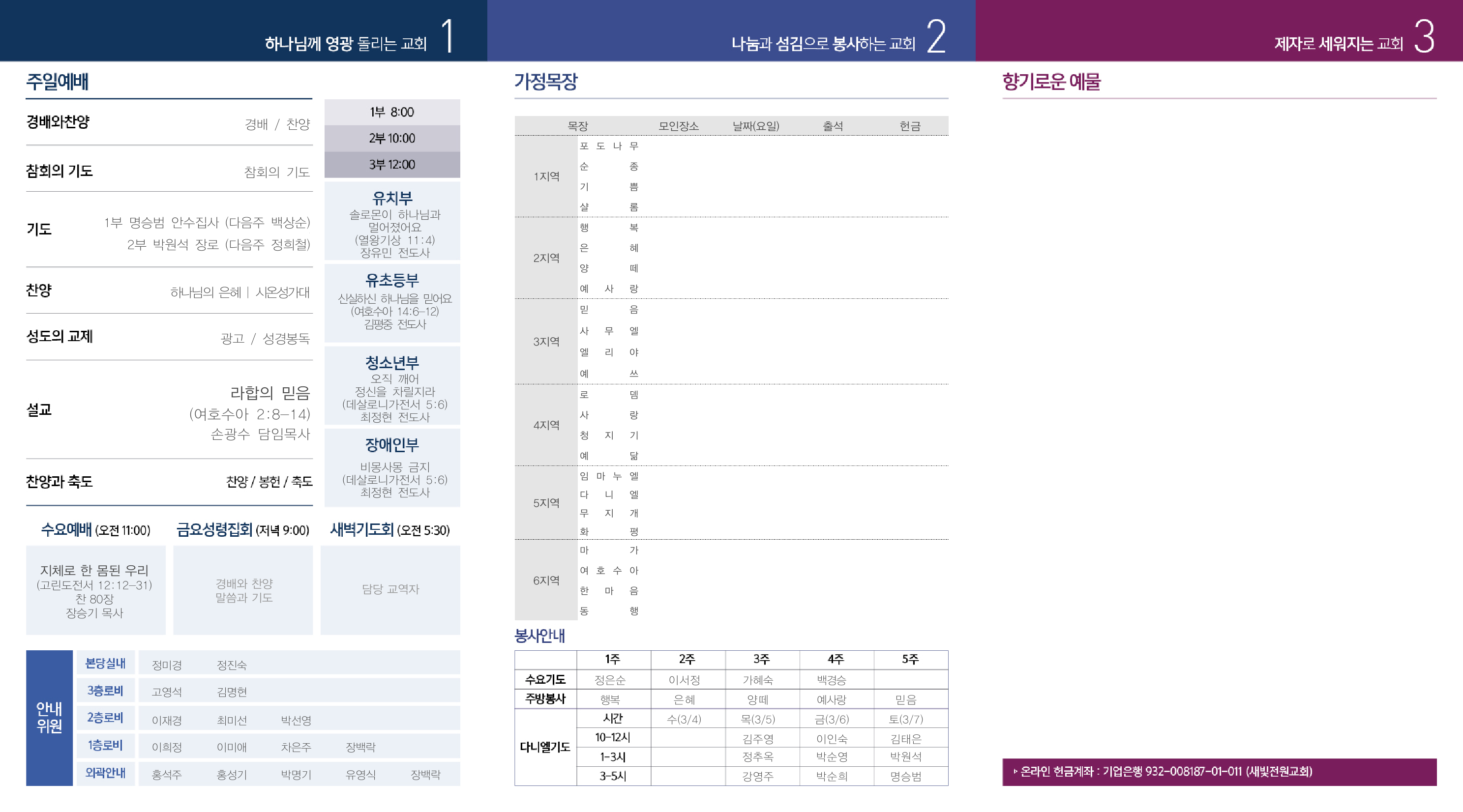This screenshot has height=812, width=1463.
Task: Click the 수요예배 heading
Action: (x=66, y=529)
